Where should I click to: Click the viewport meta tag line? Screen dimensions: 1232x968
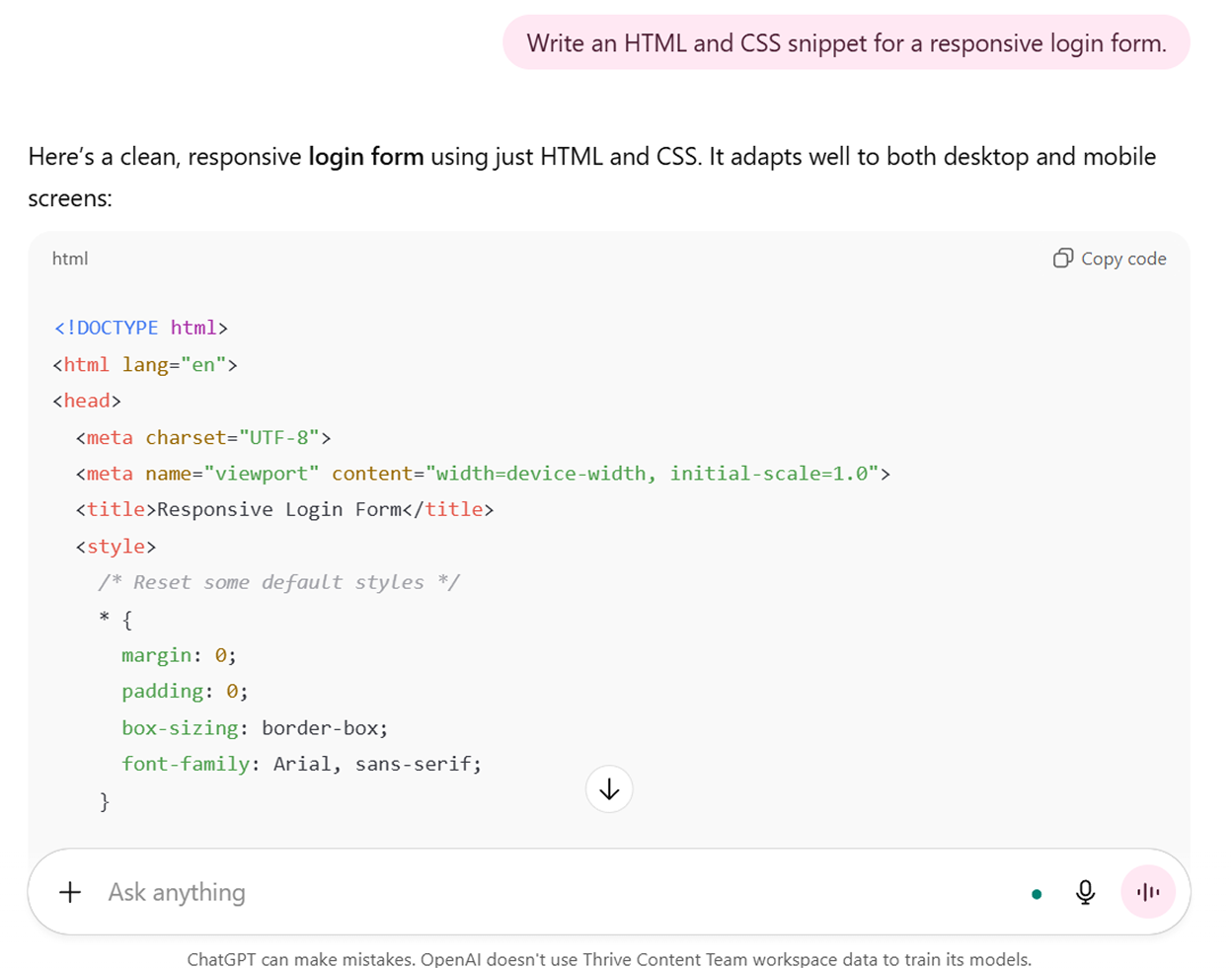point(482,473)
